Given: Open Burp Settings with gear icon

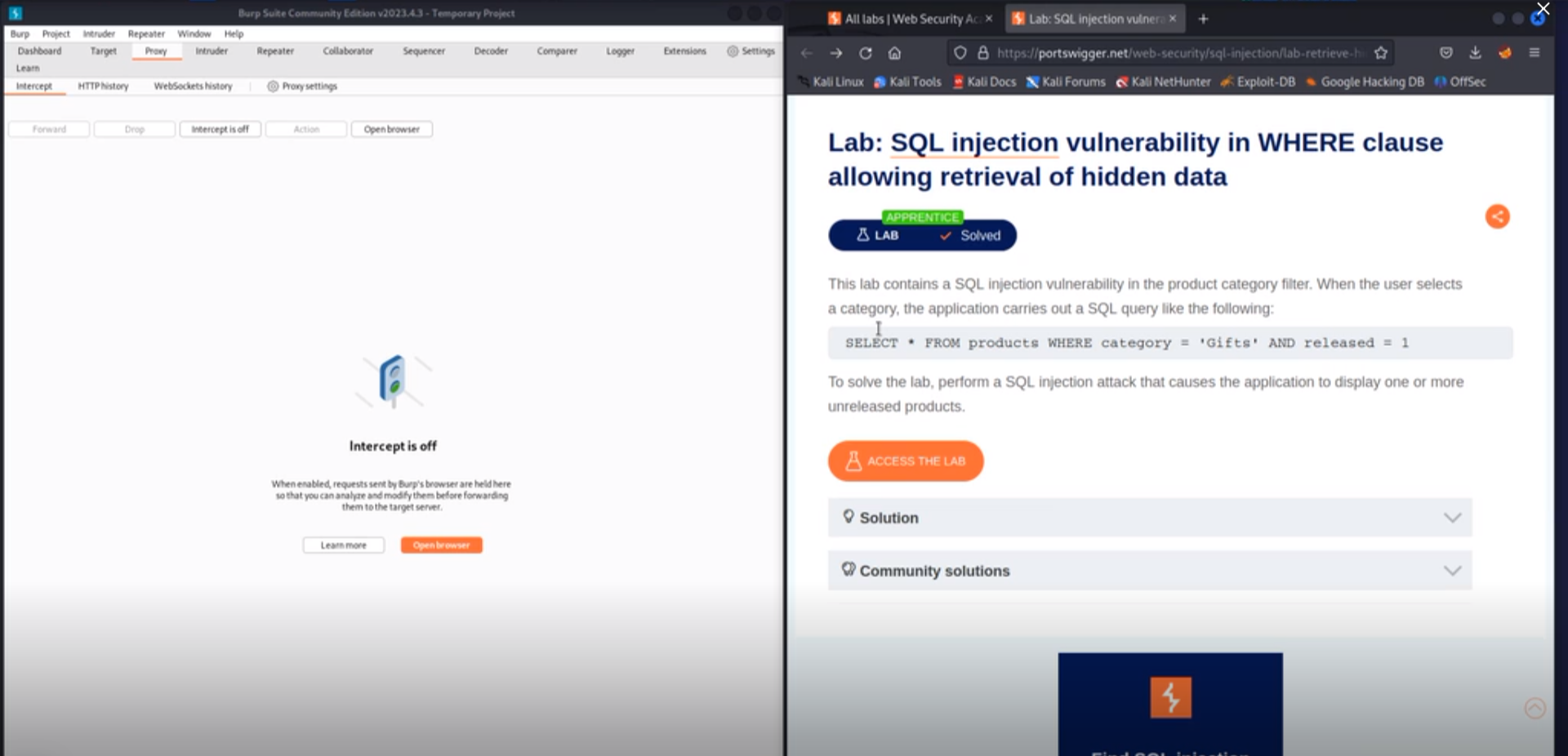Looking at the screenshot, I should click(x=751, y=51).
